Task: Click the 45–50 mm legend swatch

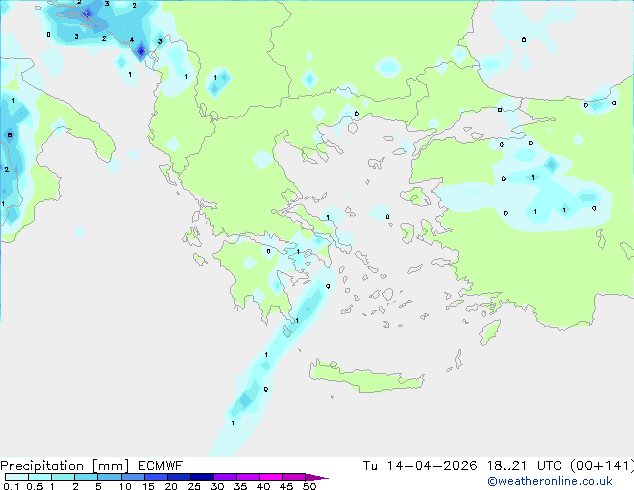Action: [294, 477]
